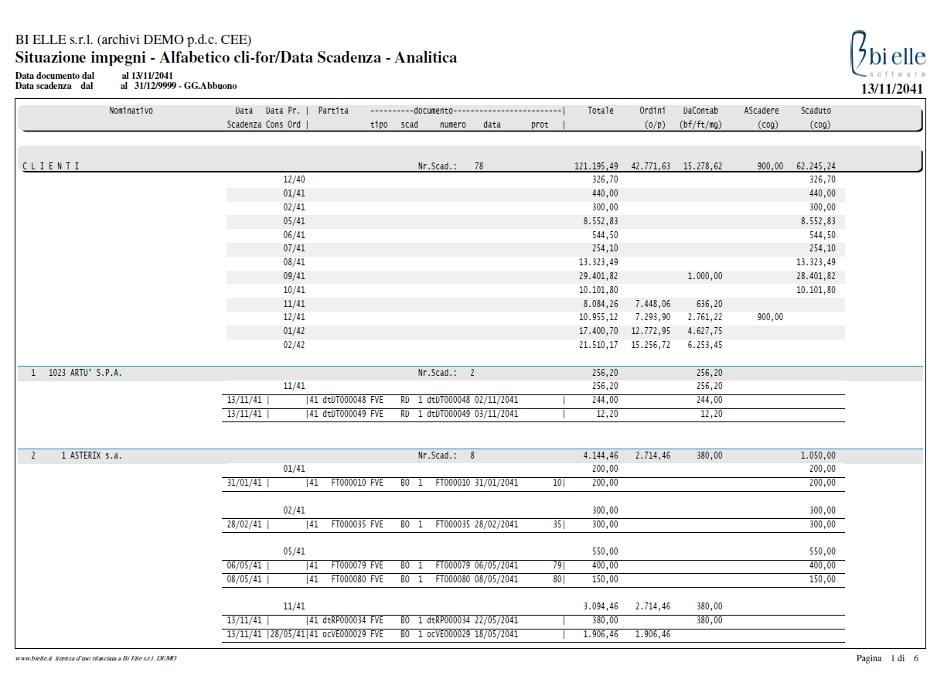Select the 'C L I E N T I' group label
Image resolution: width=937 pixels, height=679 pixels.
(x=51, y=166)
